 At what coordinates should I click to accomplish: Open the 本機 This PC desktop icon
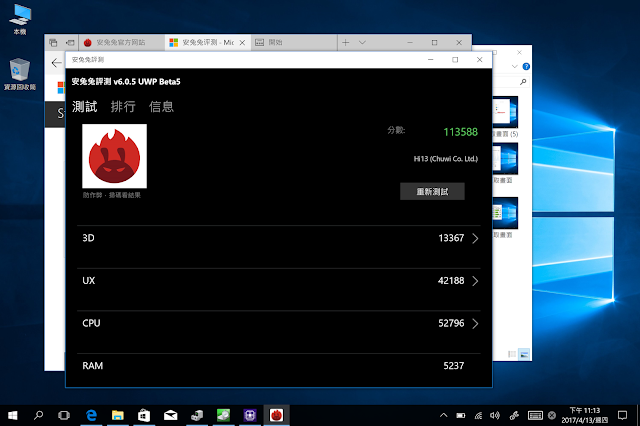pos(20,20)
